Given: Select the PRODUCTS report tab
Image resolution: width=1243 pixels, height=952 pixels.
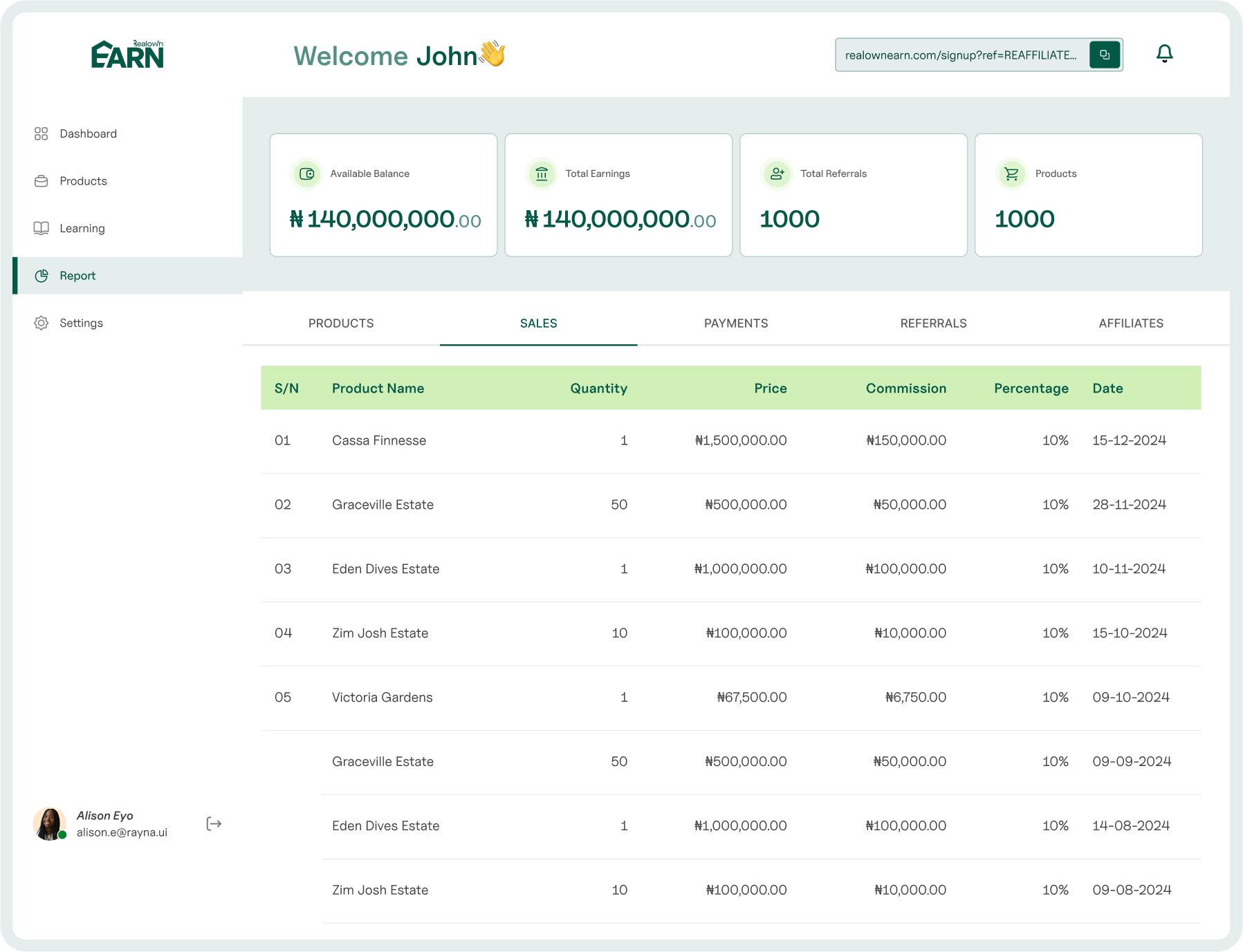Looking at the screenshot, I should pos(341,323).
